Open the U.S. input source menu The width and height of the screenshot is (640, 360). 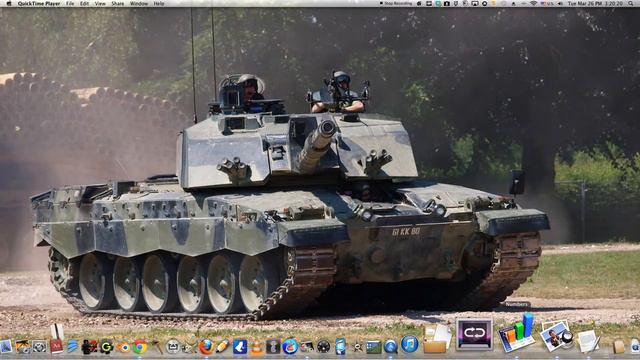pos(547,3)
